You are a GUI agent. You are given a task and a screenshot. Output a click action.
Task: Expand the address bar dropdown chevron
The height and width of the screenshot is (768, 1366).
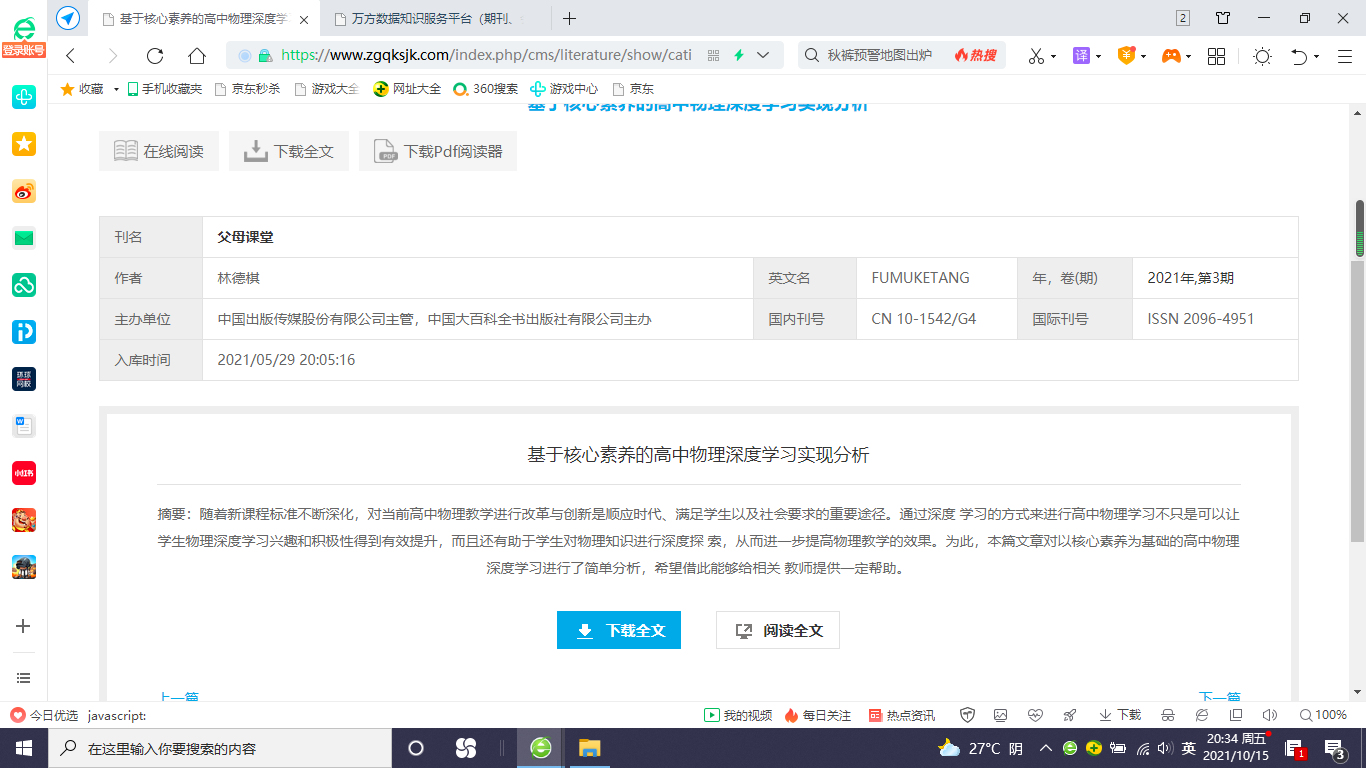[x=764, y=56]
